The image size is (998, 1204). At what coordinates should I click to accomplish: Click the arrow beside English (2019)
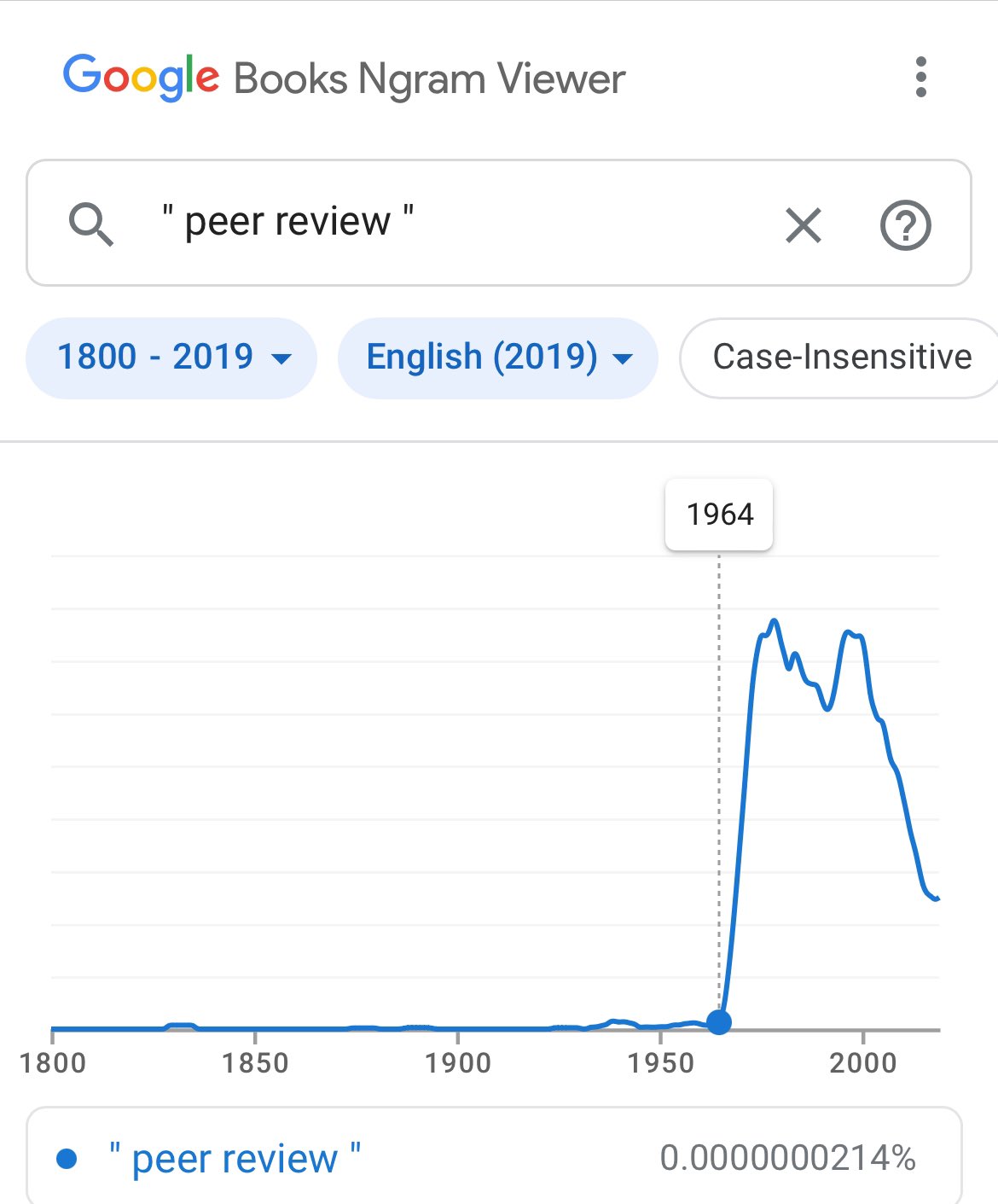[x=624, y=358]
